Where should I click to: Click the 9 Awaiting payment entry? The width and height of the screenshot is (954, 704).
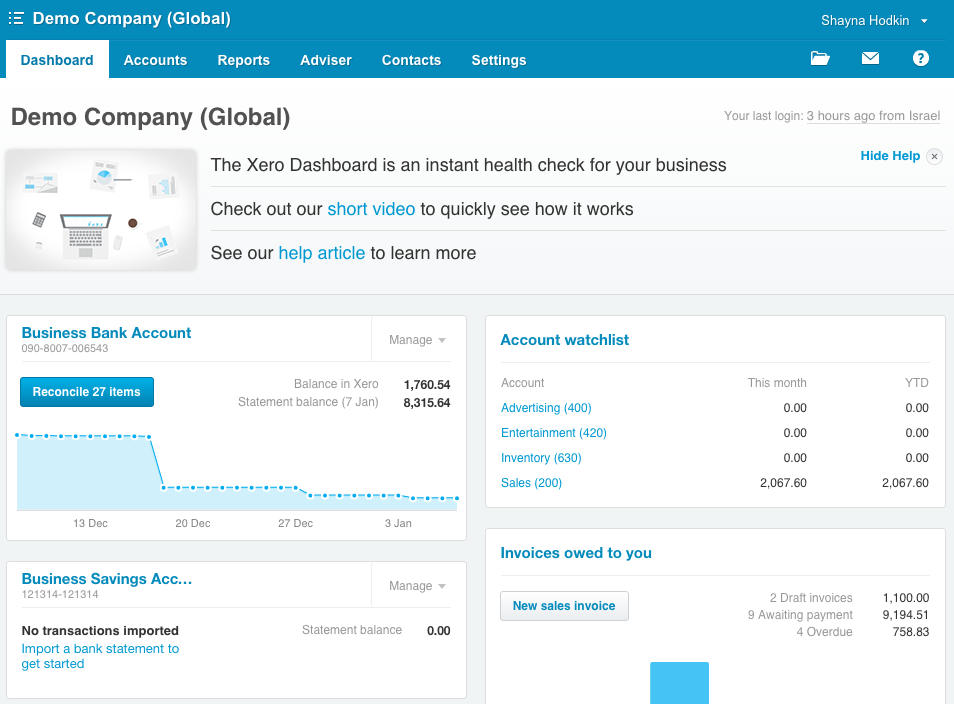(800, 615)
